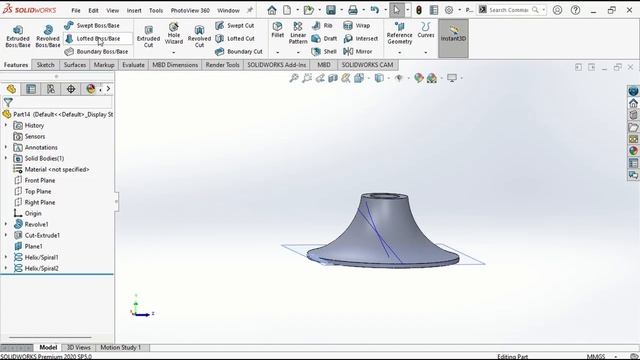Click the Zoom to Fit icon
Image resolution: width=640 pixels, height=360 pixels.
(x=294, y=78)
